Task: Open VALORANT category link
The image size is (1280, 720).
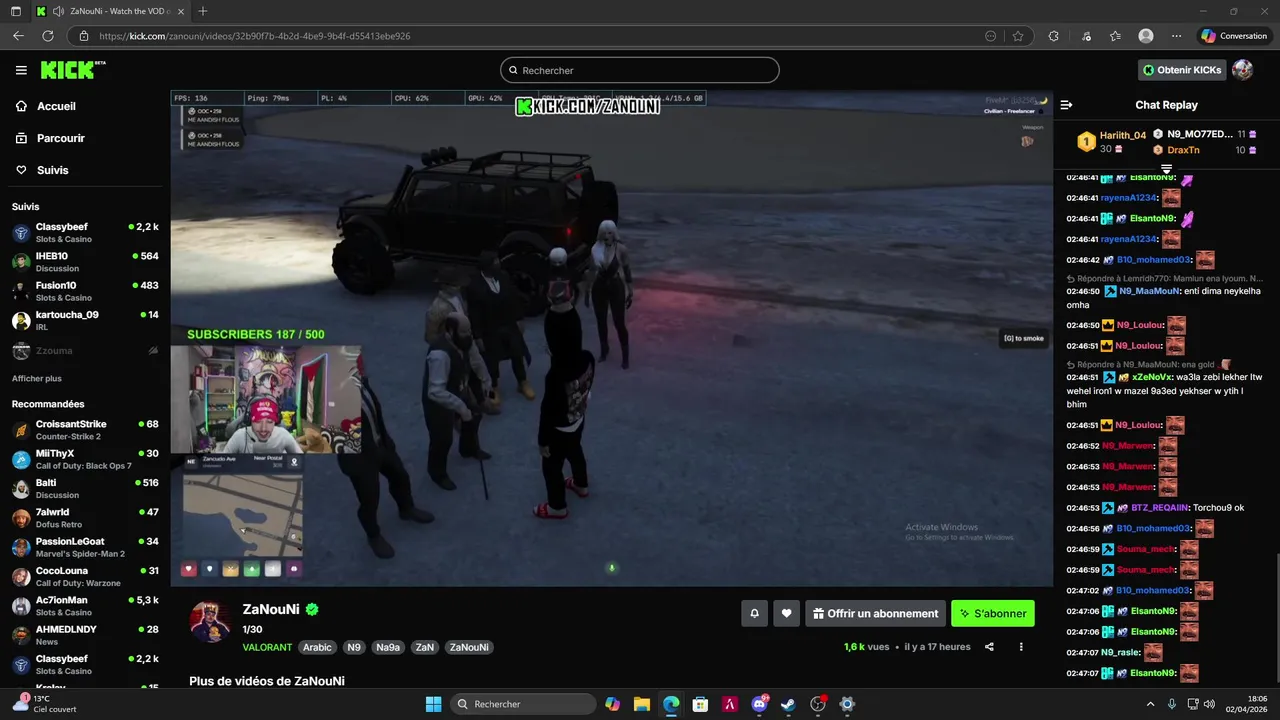Action: (x=267, y=647)
